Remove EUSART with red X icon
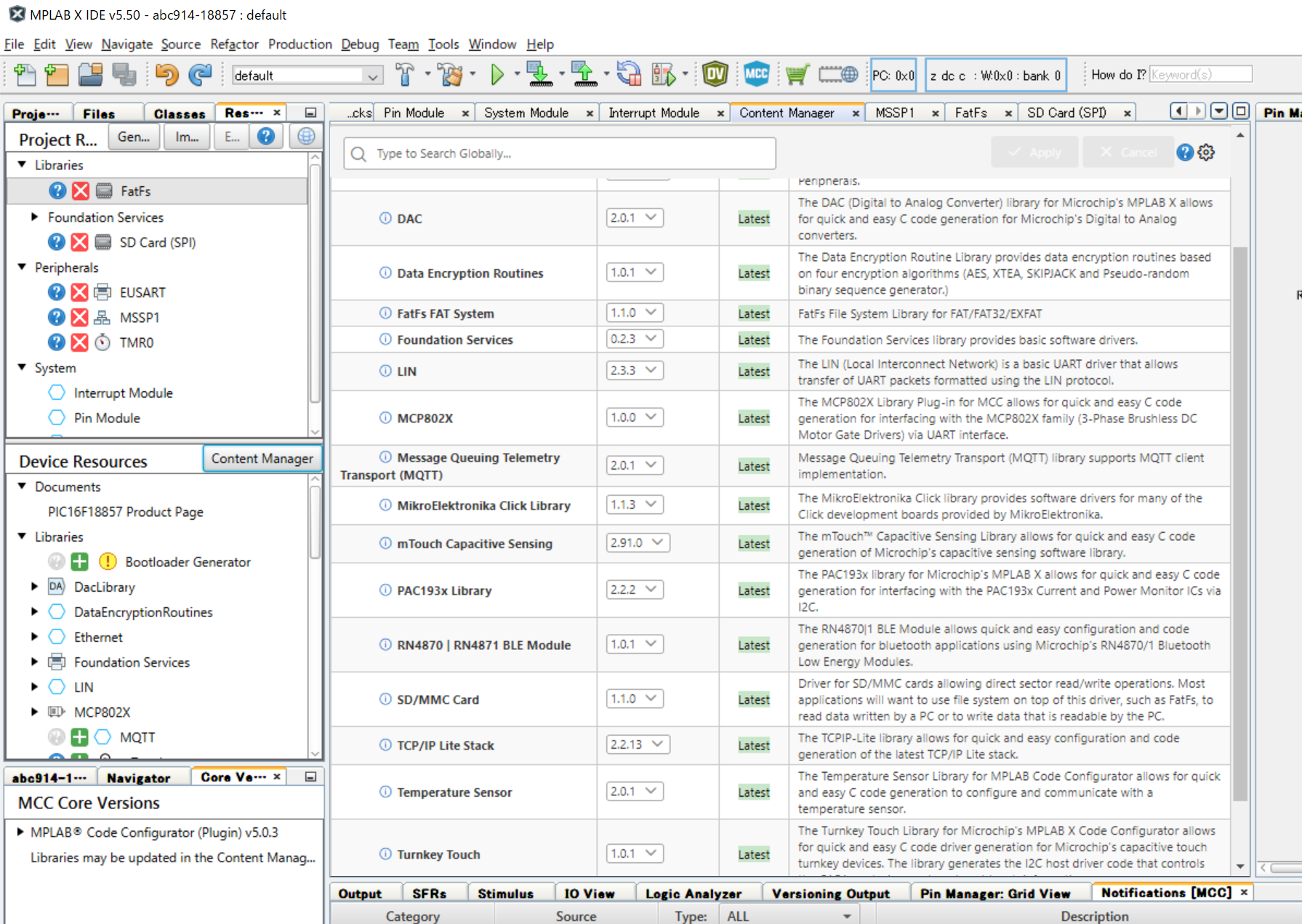 coord(80,292)
